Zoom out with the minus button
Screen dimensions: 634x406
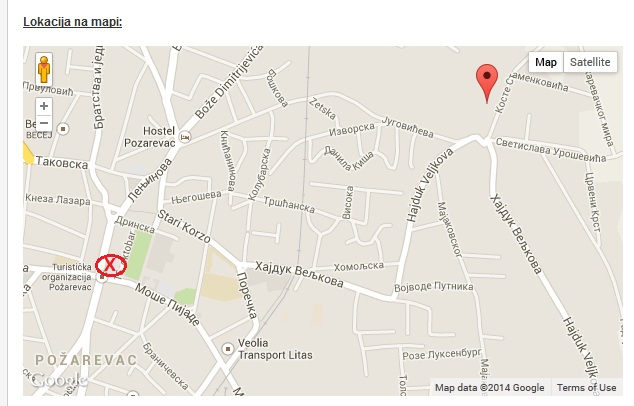(x=44, y=123)
